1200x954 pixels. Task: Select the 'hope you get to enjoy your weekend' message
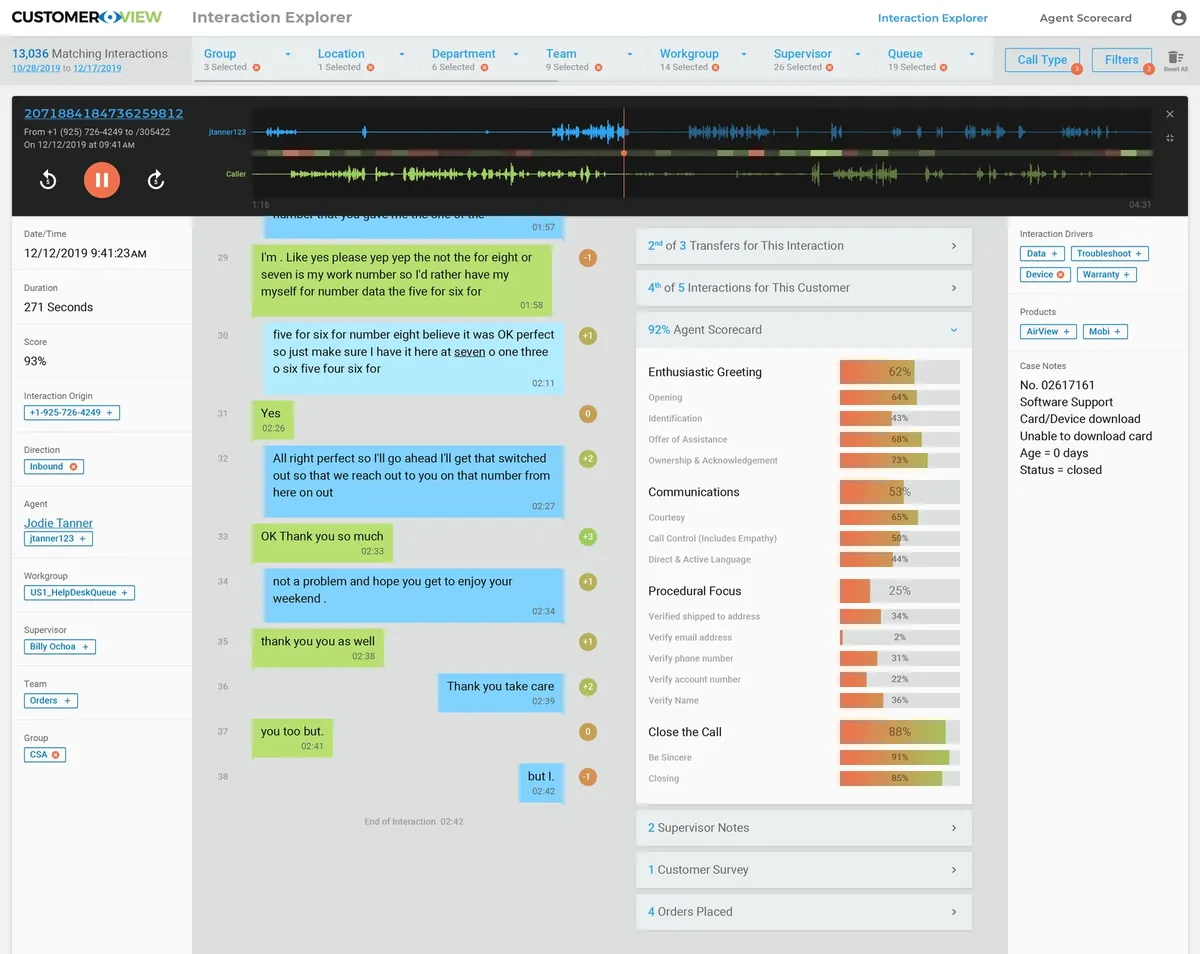point(414,595)
